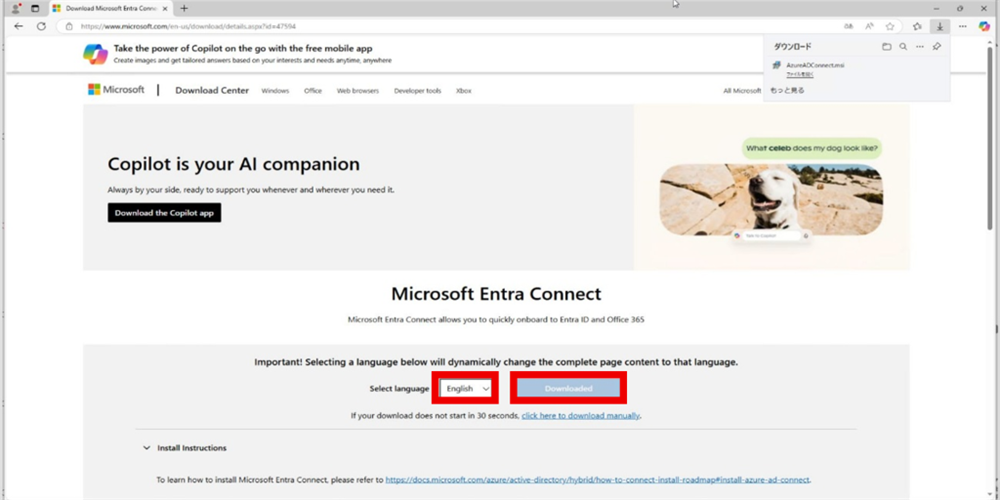This screenshot has height=500, width=1000.
Task: Add page to favorites star icon
Action: pos(889,26)
